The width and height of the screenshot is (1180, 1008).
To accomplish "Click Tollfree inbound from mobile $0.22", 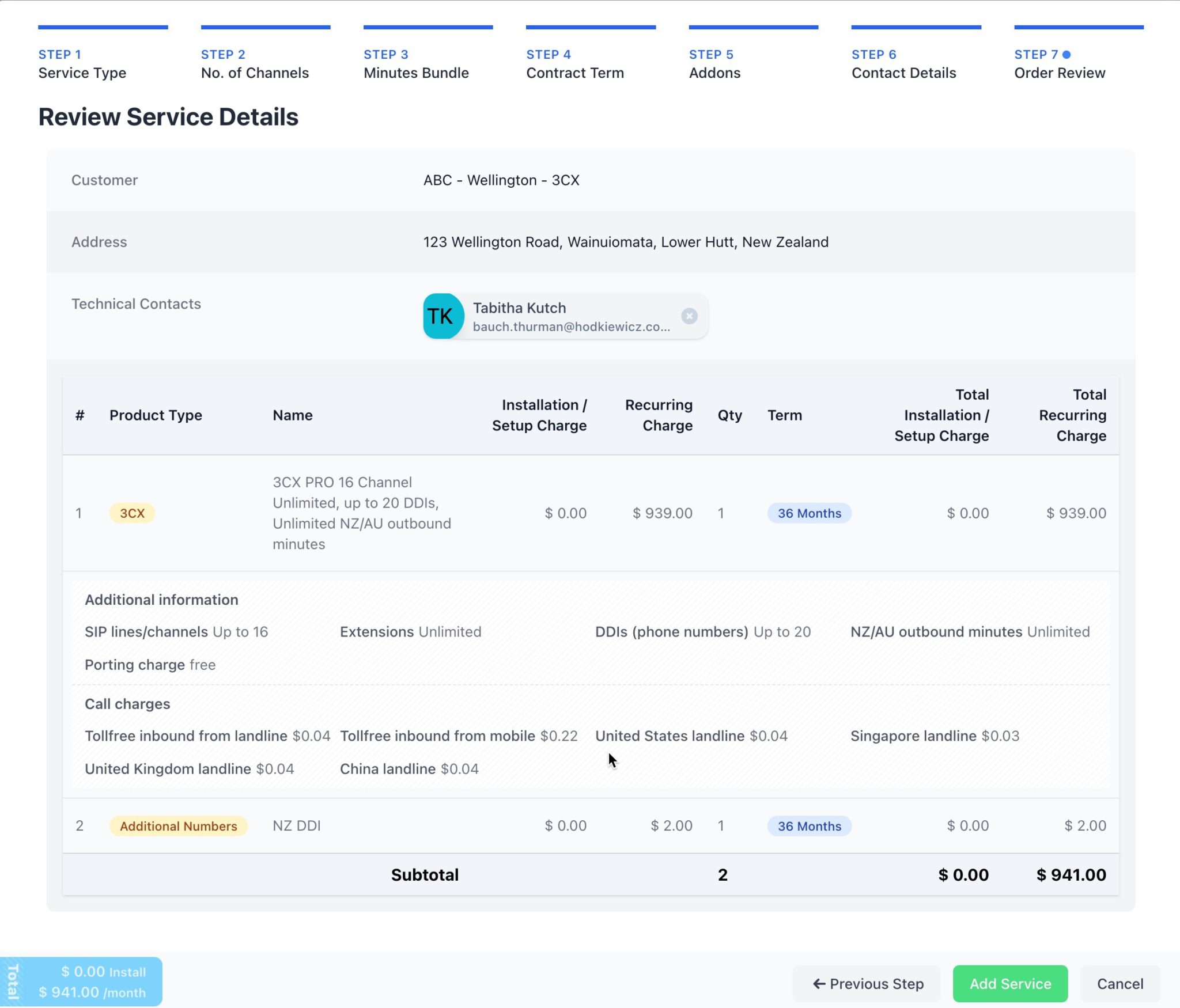I will 459,736.
